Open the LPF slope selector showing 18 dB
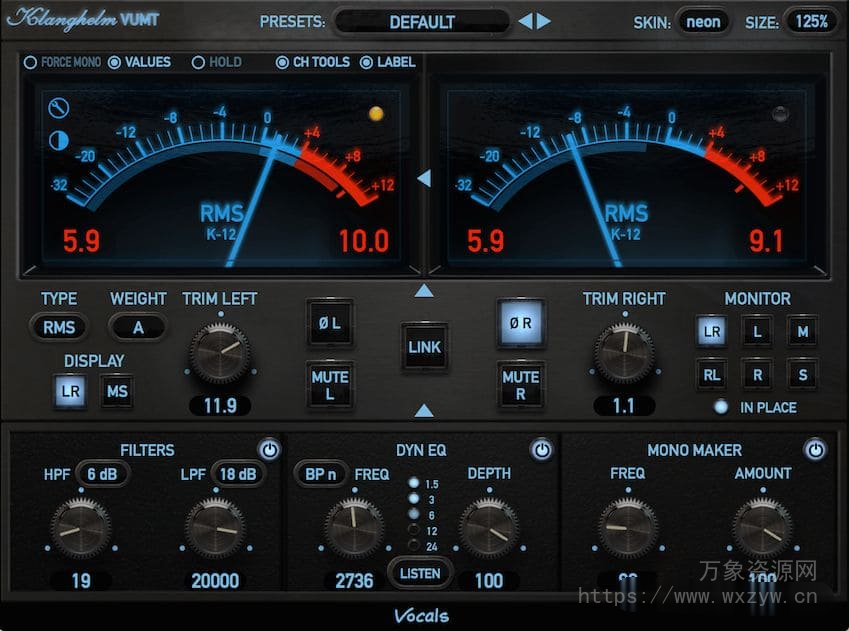849x631 pixels. pos(237,474)
